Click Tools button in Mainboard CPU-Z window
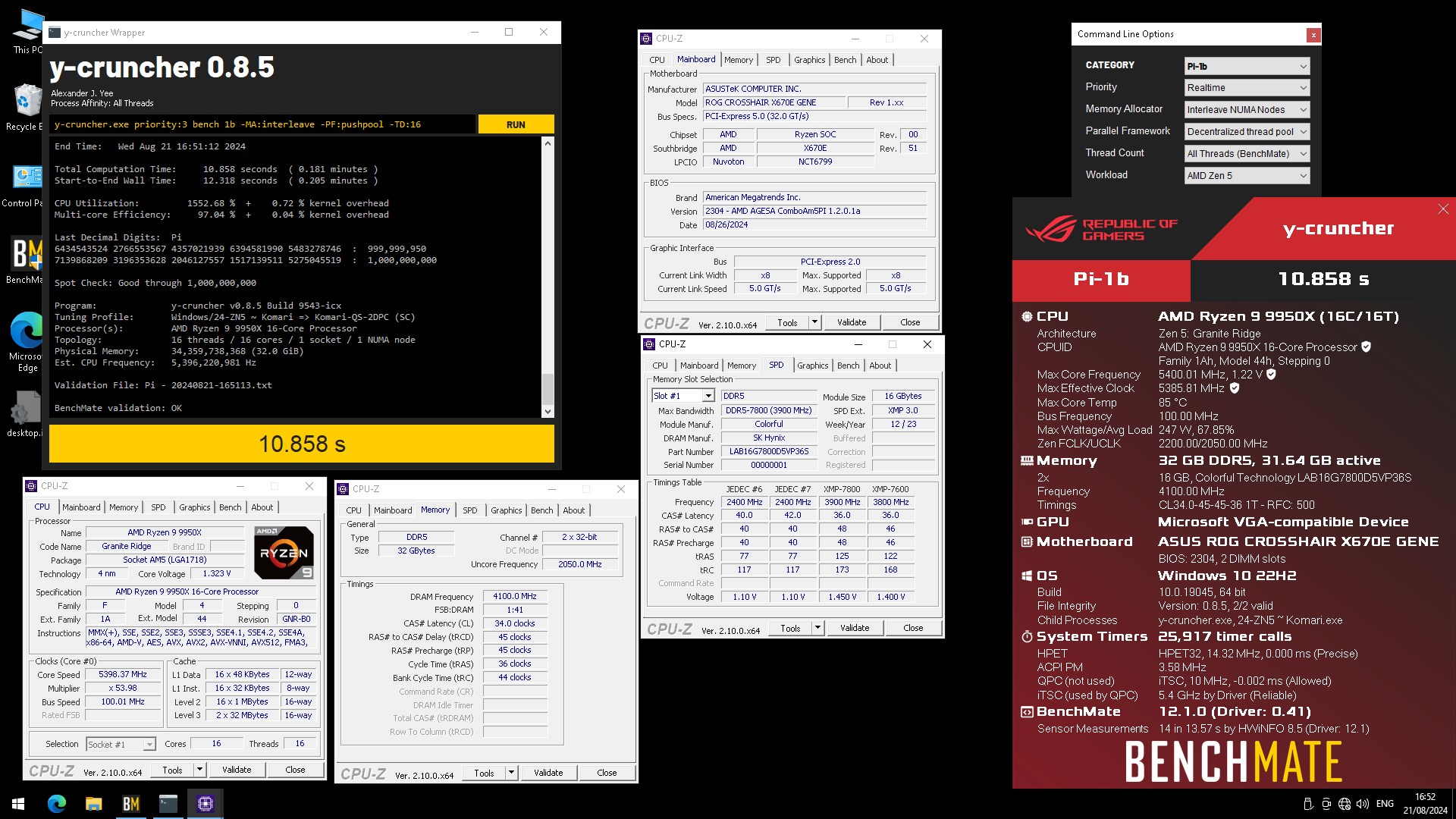1456x819 pixels. (787, 322)
